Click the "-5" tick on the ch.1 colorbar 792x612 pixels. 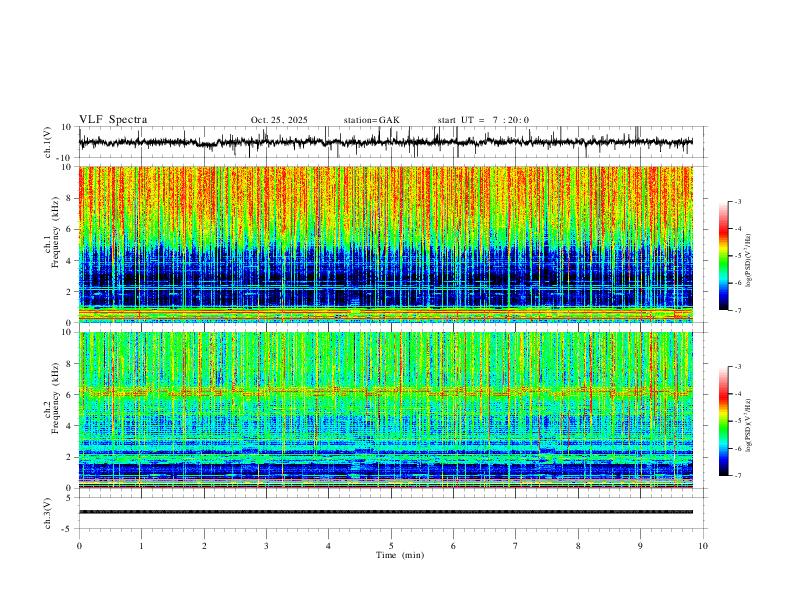(x=737, y=256)
